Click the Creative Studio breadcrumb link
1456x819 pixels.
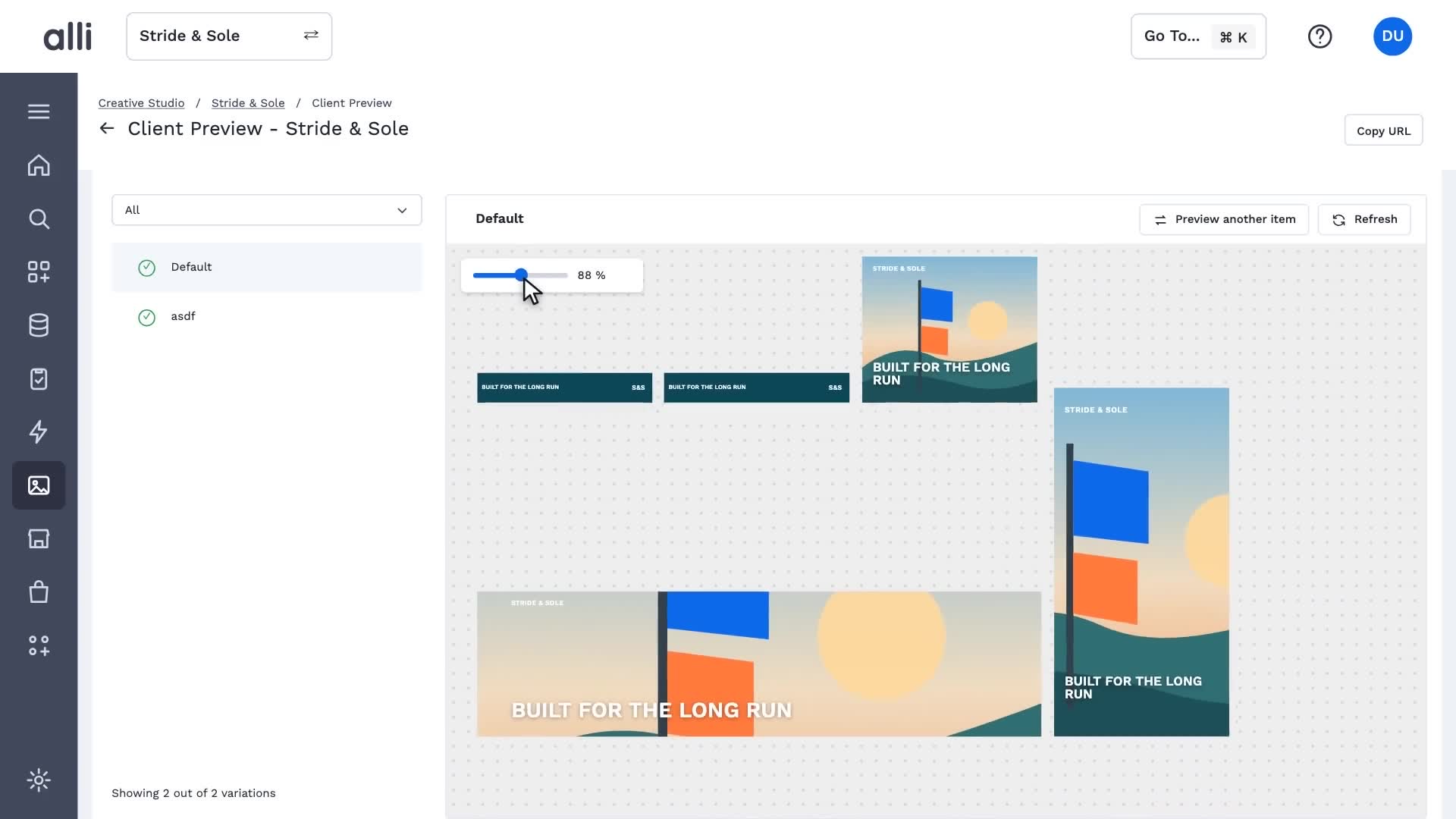pyautogui.click(x=141, y=103)
